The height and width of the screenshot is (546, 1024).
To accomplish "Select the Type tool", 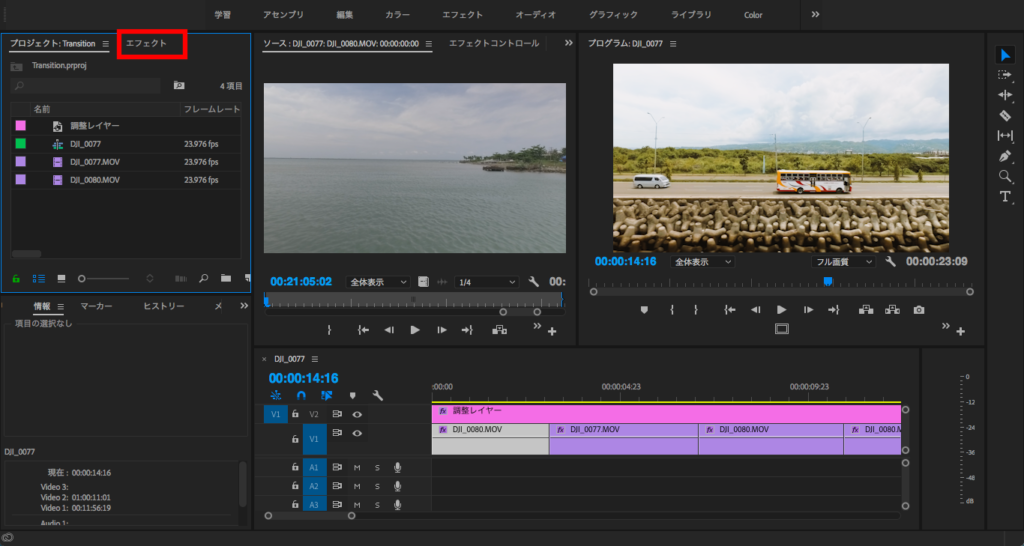I will pos(1005,197).
